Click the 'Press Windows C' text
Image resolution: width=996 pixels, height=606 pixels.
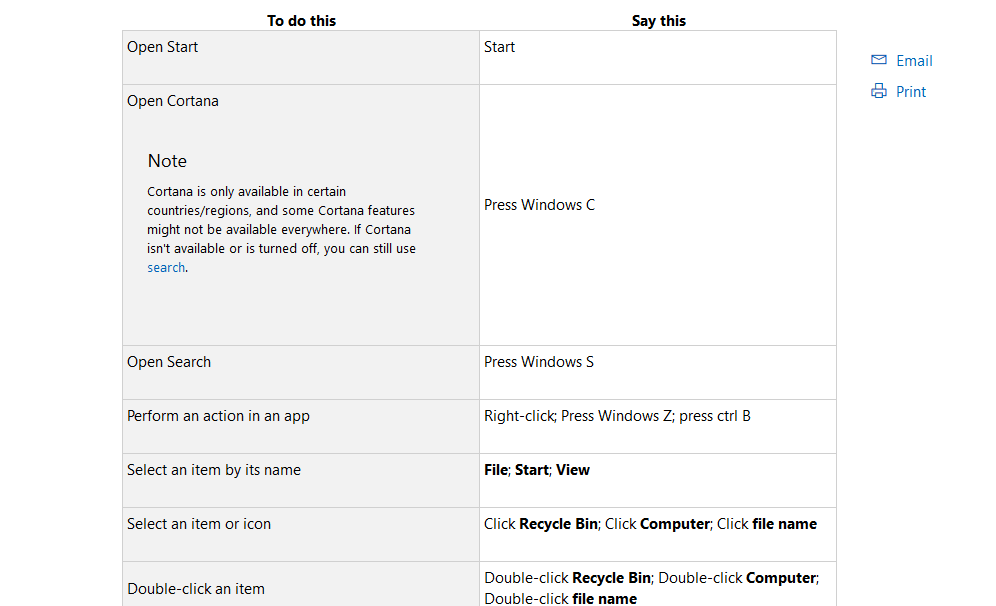click(x=539, y=205)
